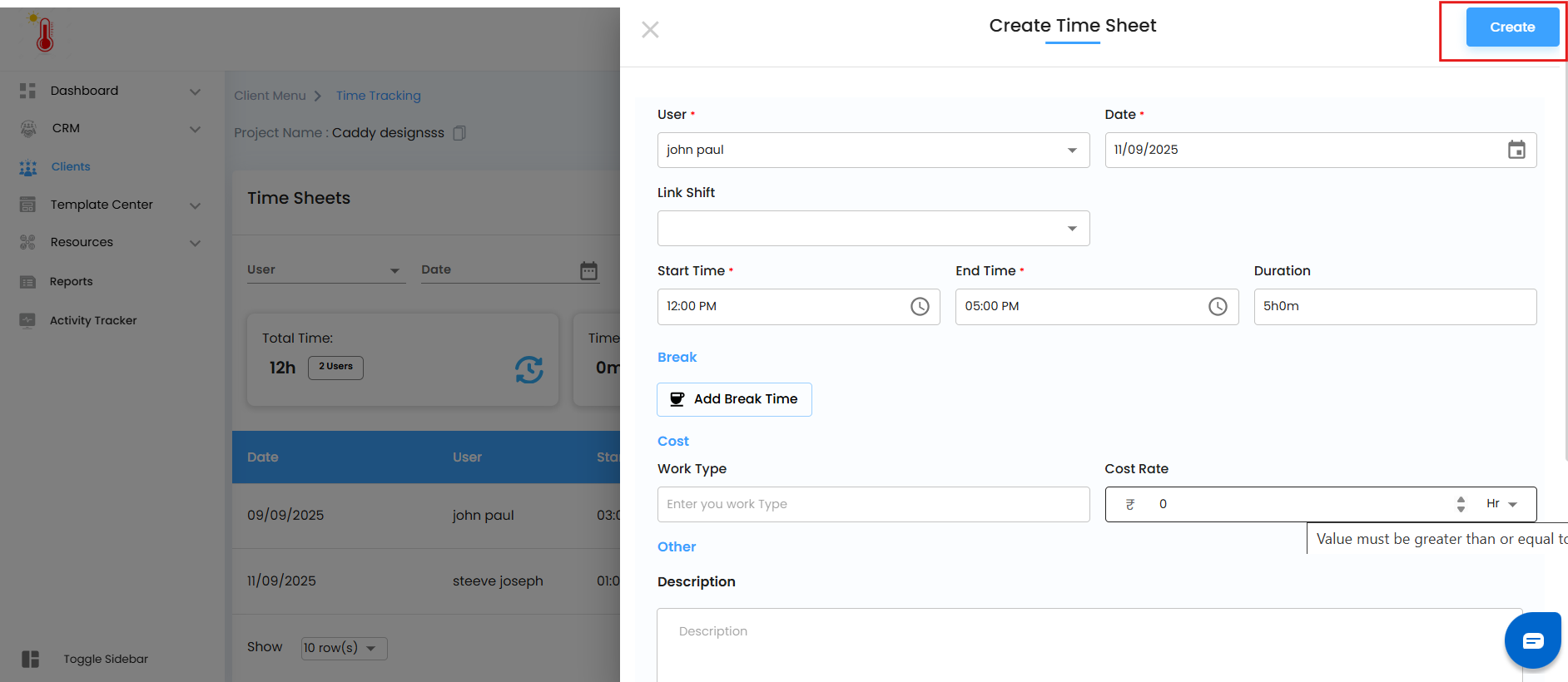
Task: Click the Start Time clock icon
Action: [920, 307]
